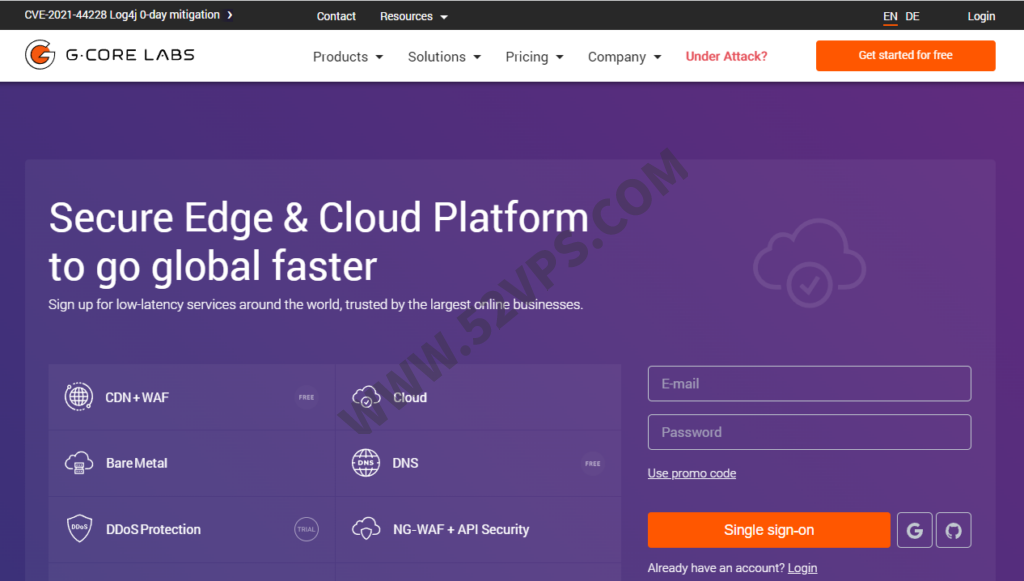Switch language to DE
The width and height of the screenshot is (1024, 581).
coord(912,16)
